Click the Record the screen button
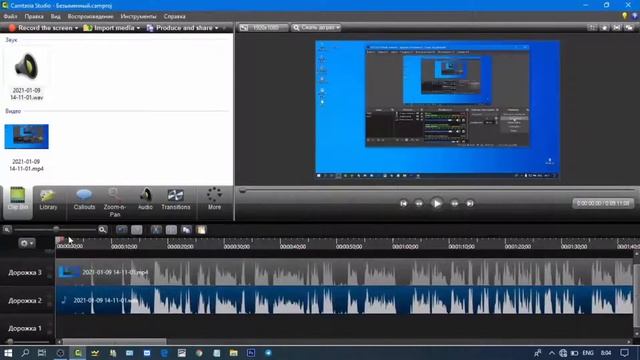This screenshot has height=360, width=640. pos(40,28)
